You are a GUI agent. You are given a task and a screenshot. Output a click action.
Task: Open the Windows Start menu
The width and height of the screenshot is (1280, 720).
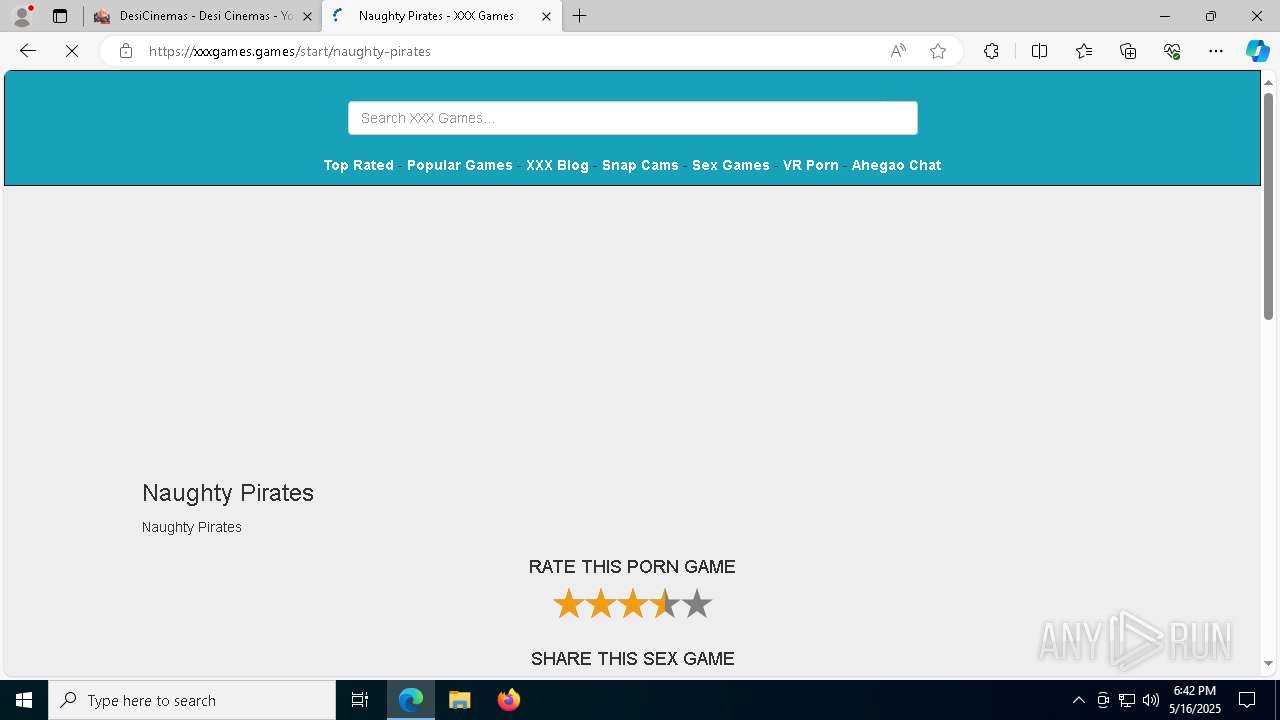coord(24,700)
